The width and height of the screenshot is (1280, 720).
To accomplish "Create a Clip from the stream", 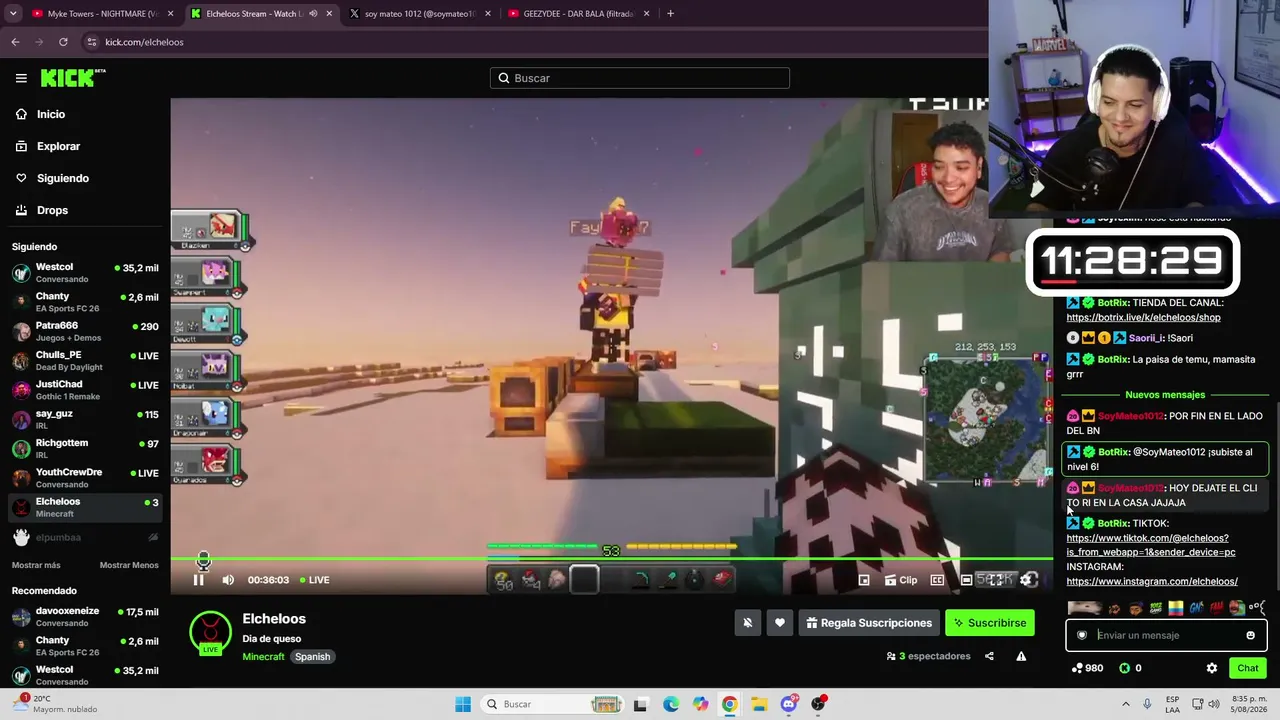I will [x=899, y=580].
